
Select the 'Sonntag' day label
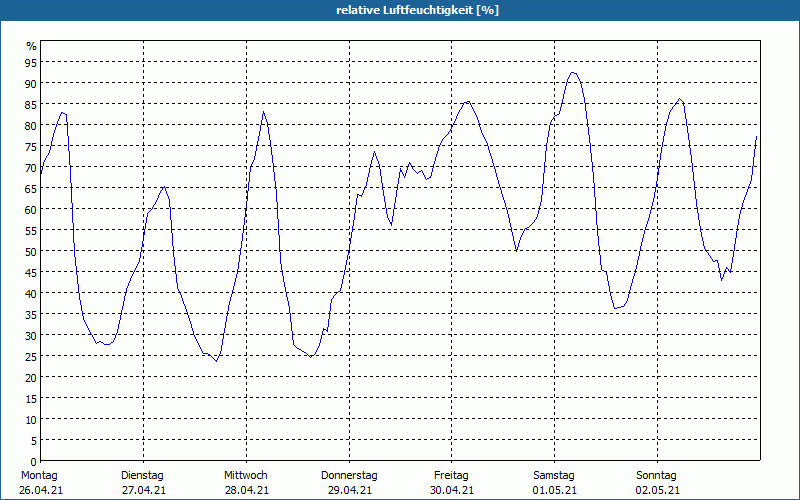coord(657,475)
